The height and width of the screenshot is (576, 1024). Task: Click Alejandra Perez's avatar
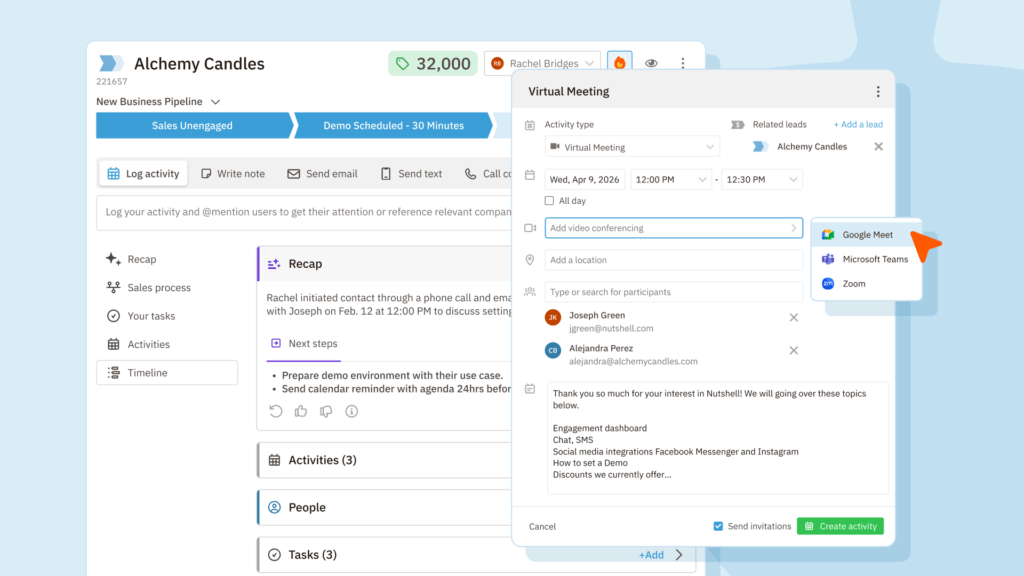tap(553, 351)
